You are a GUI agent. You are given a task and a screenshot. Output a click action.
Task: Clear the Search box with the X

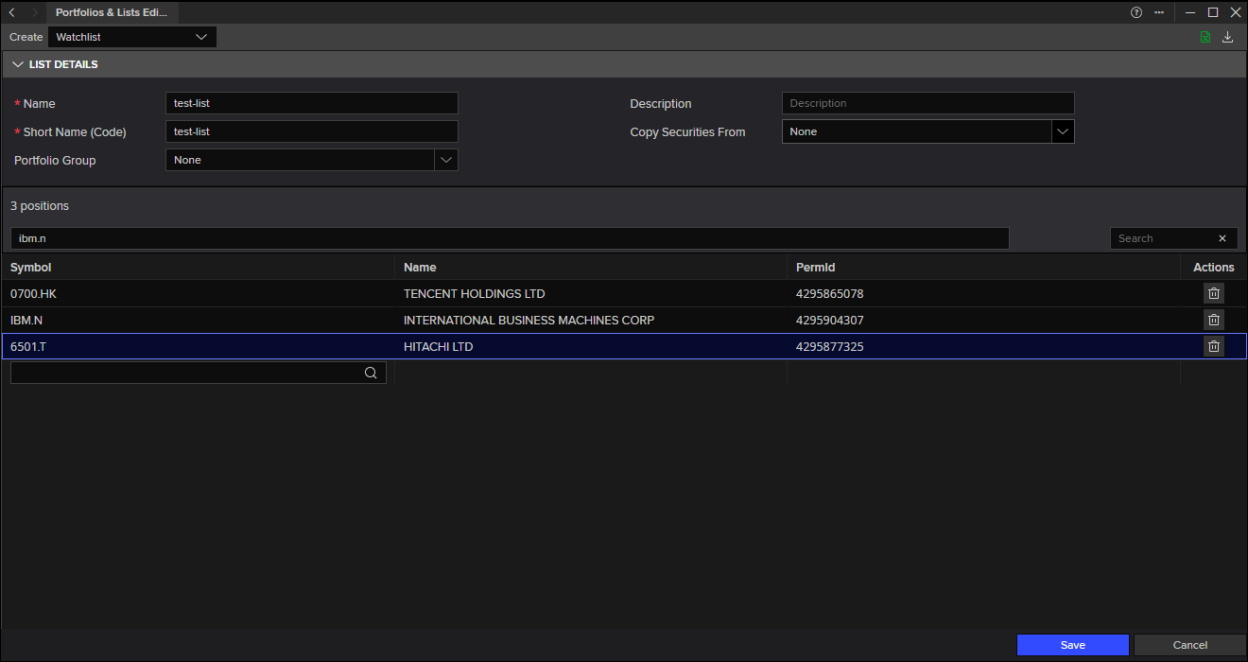coord(1222,239)
